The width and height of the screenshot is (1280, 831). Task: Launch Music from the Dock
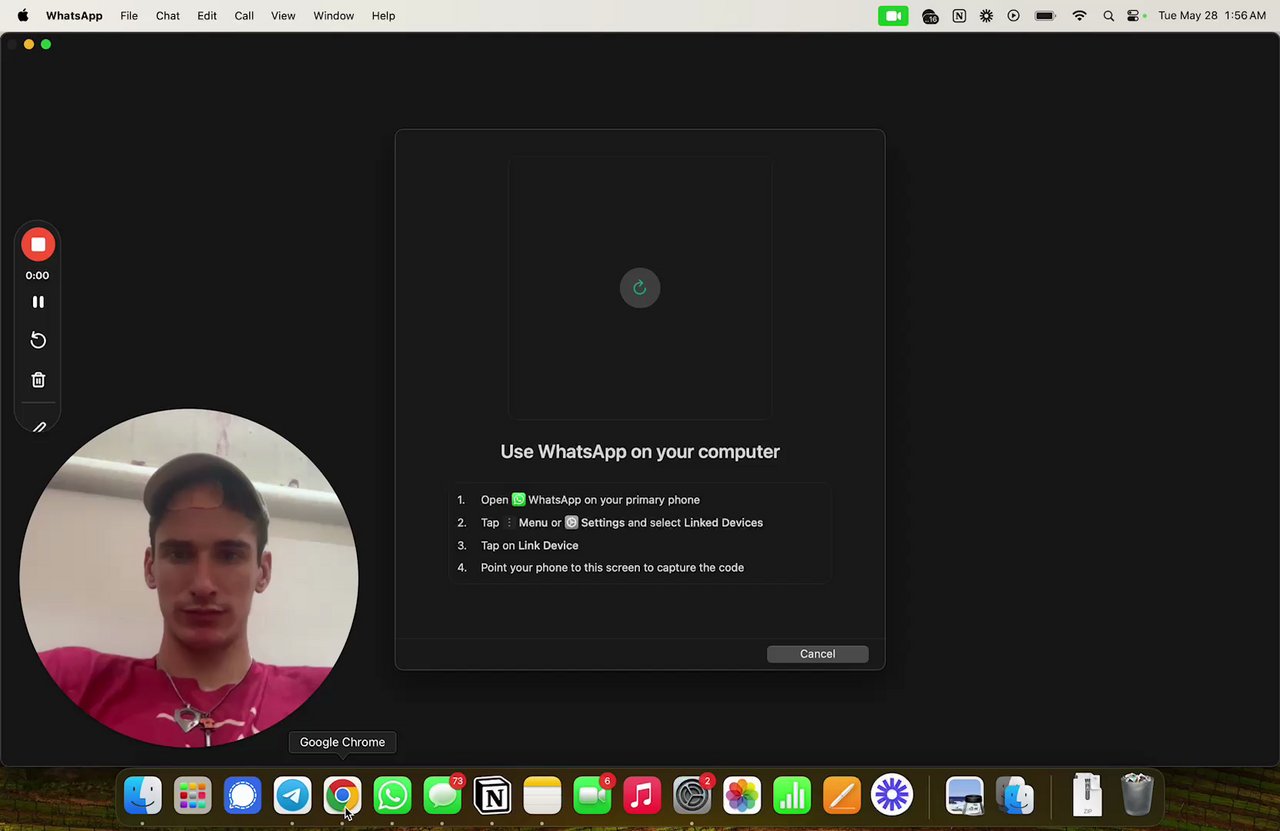click(x=642, y=796)
